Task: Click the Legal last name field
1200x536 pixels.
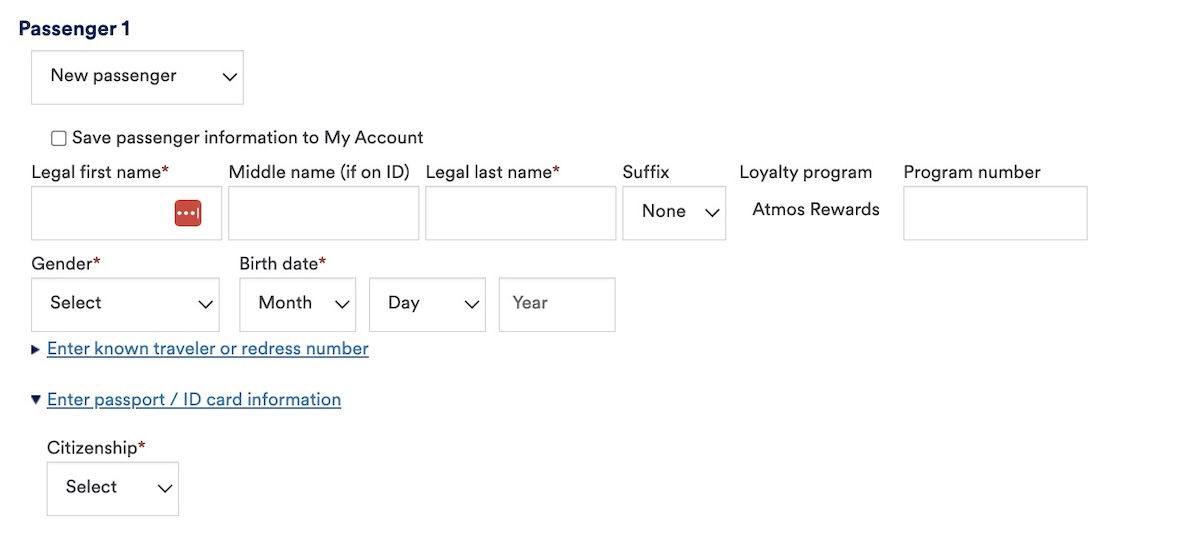Action: (x=520, y=212)
